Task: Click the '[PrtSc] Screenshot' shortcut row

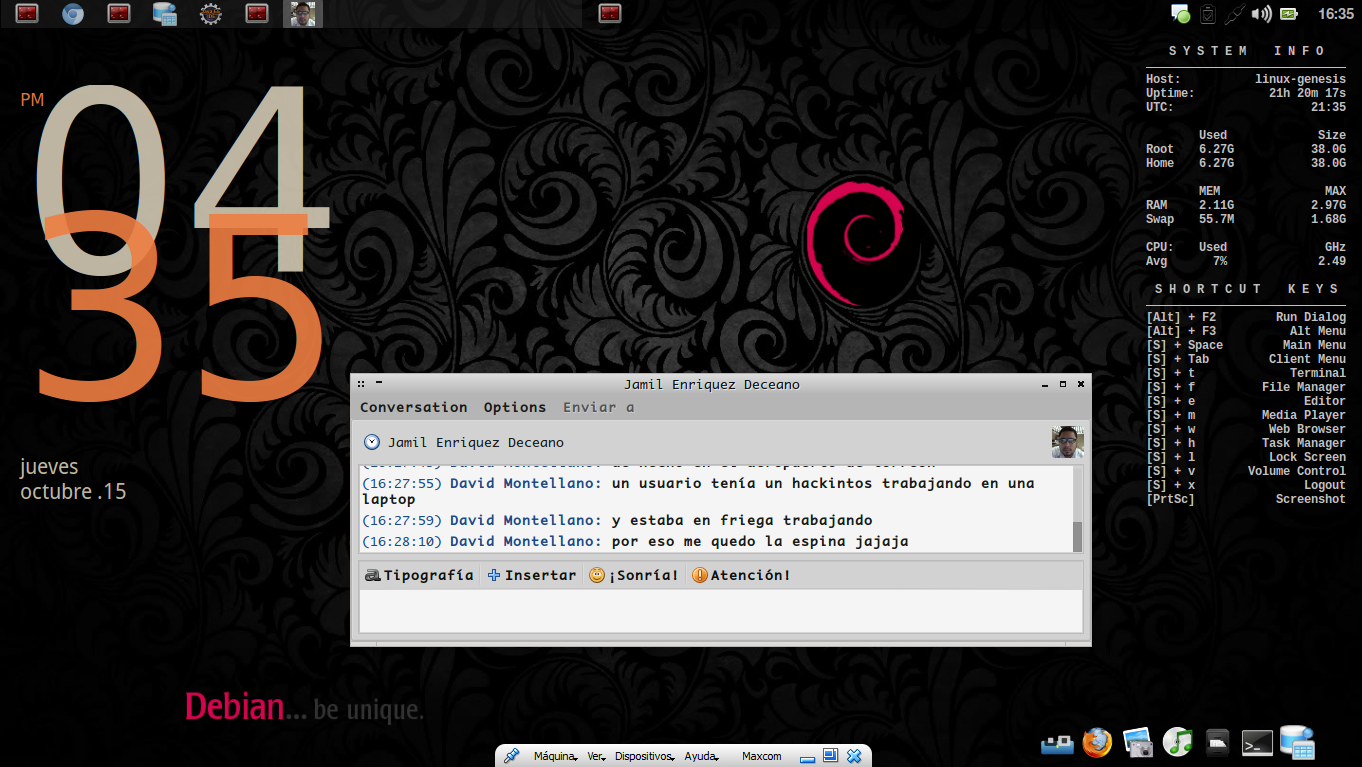Action: pyautogui.click(x=1246, y=499)
